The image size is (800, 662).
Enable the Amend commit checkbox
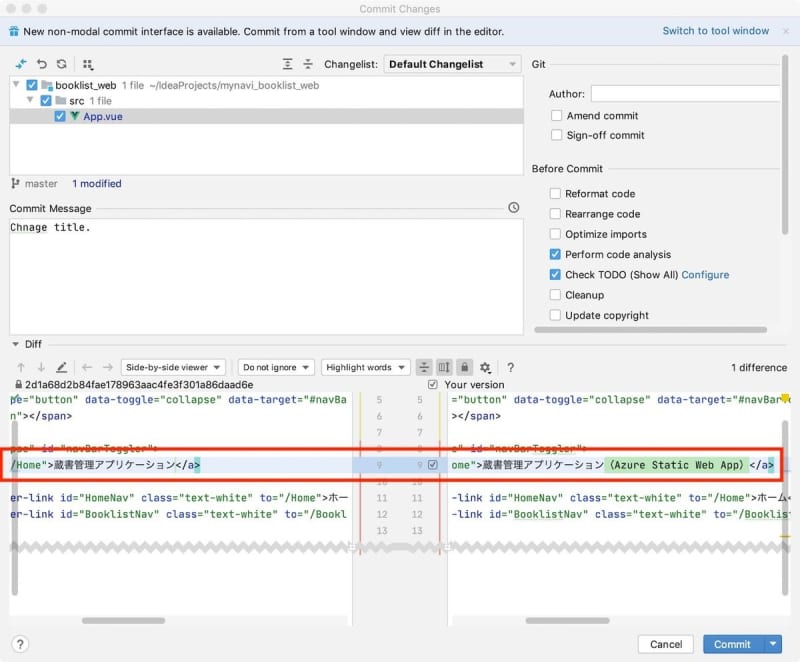click(557, 115)
